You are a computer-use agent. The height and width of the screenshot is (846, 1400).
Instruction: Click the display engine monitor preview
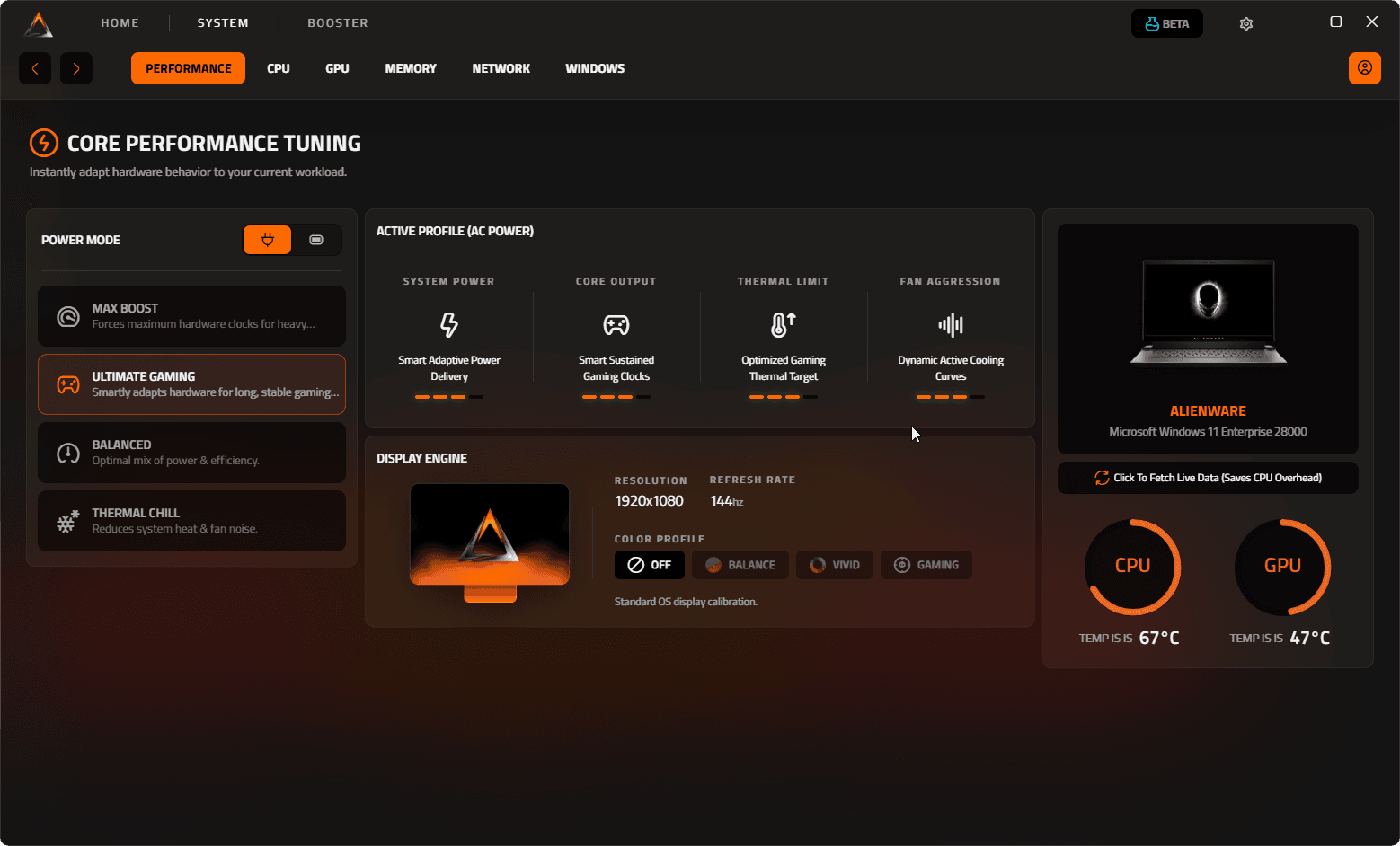490,542
